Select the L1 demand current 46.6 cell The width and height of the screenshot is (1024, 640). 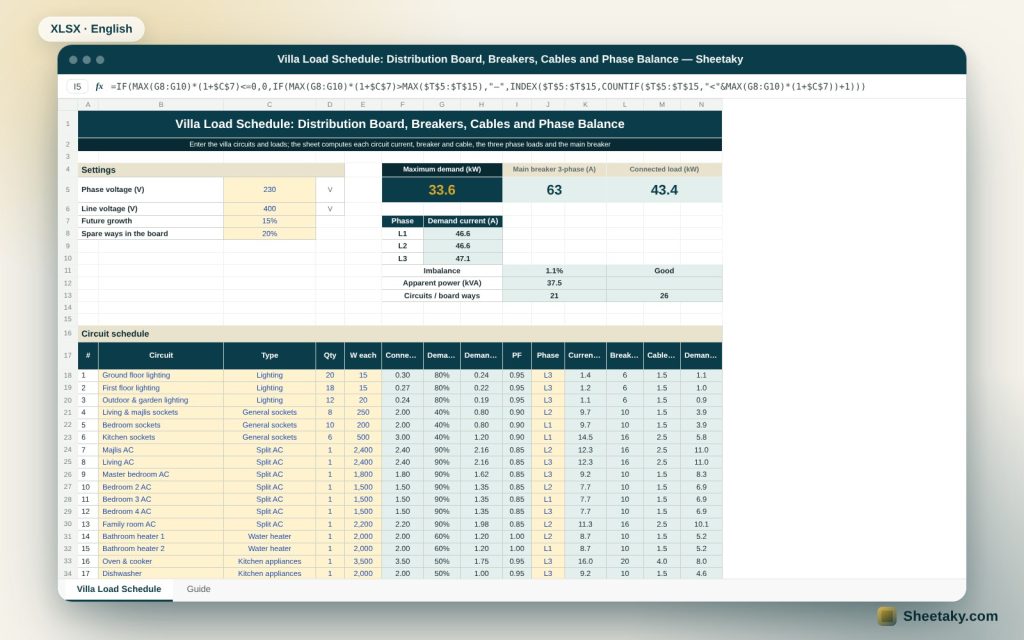coord(462,234)
